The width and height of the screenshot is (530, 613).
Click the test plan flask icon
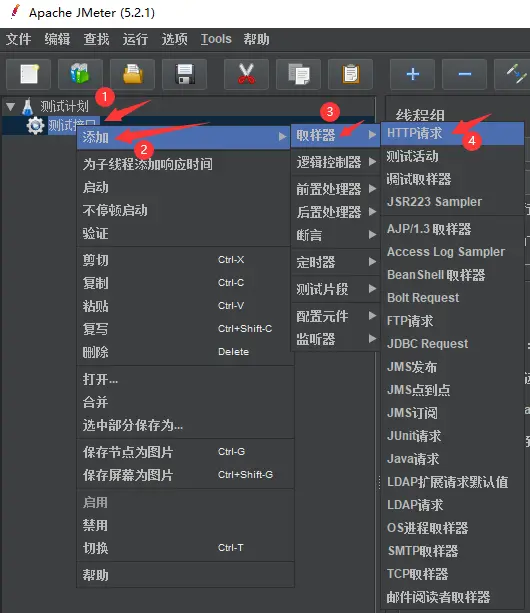point(27,106)
